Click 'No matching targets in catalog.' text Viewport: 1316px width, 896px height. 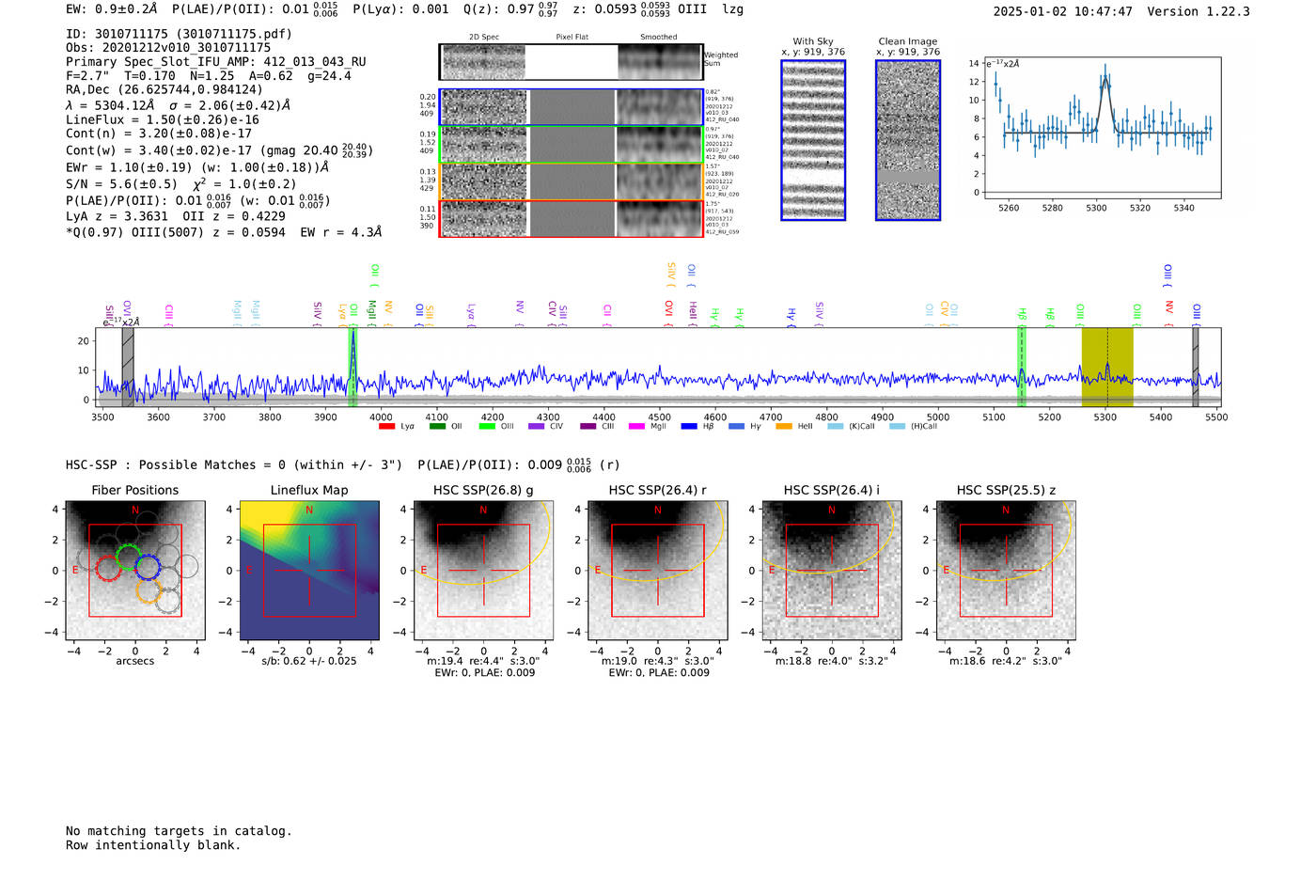point(179,831)
